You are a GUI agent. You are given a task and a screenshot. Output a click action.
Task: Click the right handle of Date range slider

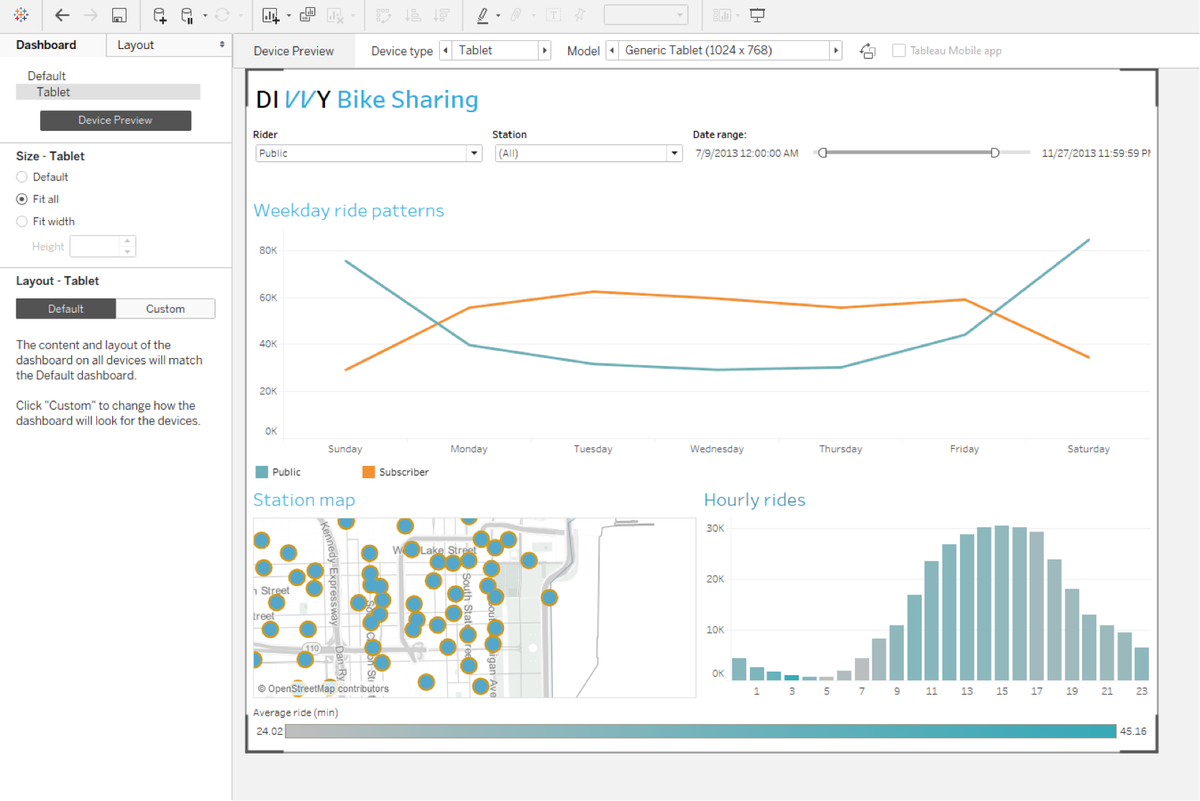tap(994, 153)
